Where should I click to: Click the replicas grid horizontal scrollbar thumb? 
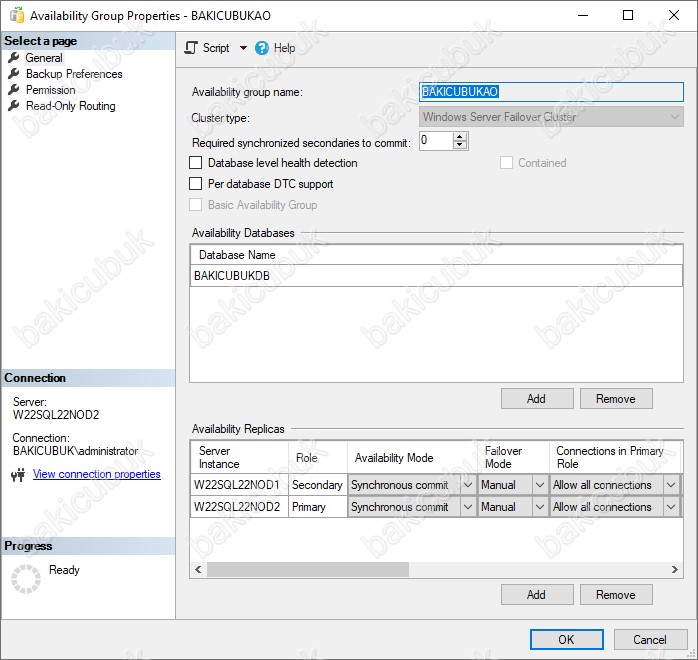(x=308, y=570)
